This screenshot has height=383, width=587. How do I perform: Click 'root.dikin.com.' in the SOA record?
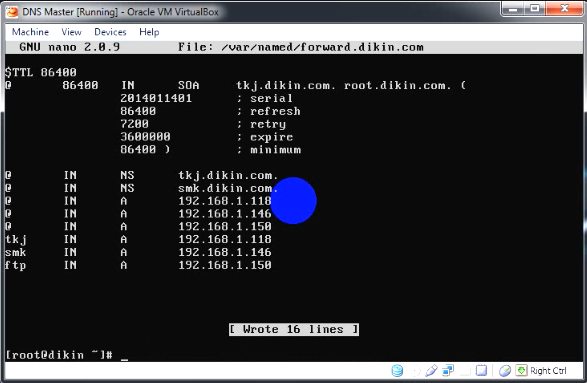tap(398, 86)
